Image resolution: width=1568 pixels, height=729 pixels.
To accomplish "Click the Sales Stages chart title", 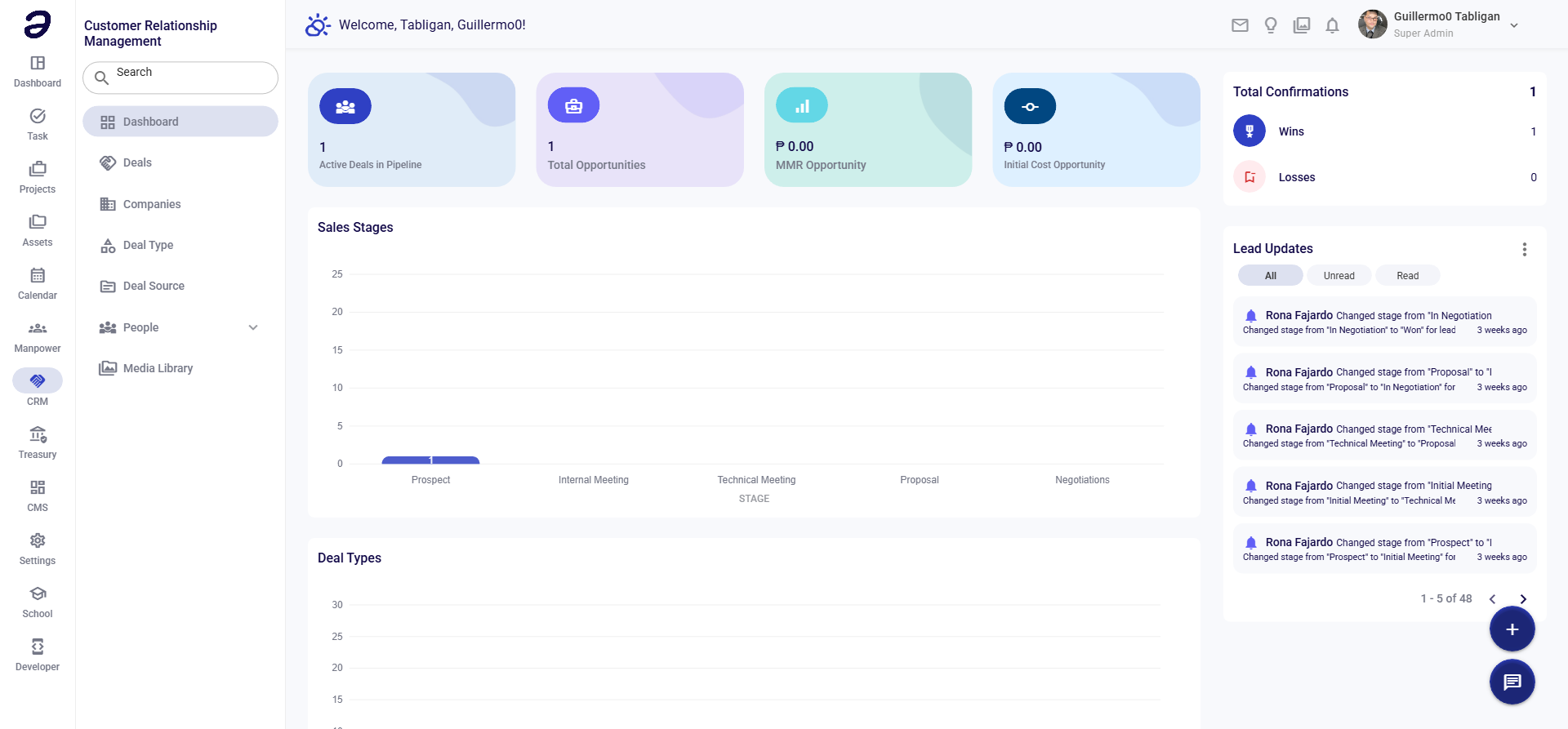I will pyautogui.click(x=355, y=227).
